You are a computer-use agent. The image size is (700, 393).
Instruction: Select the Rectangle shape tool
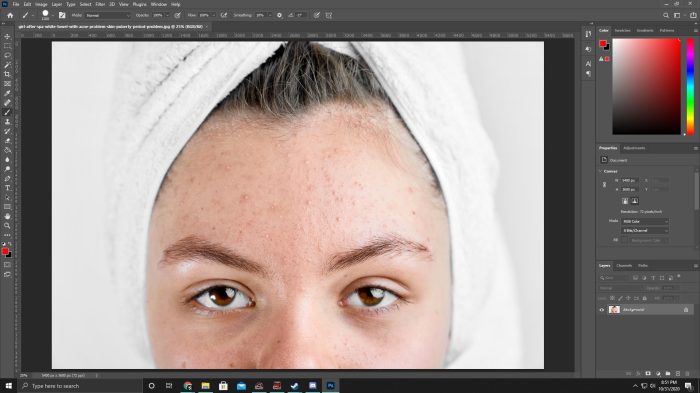(x=7, y=207)
